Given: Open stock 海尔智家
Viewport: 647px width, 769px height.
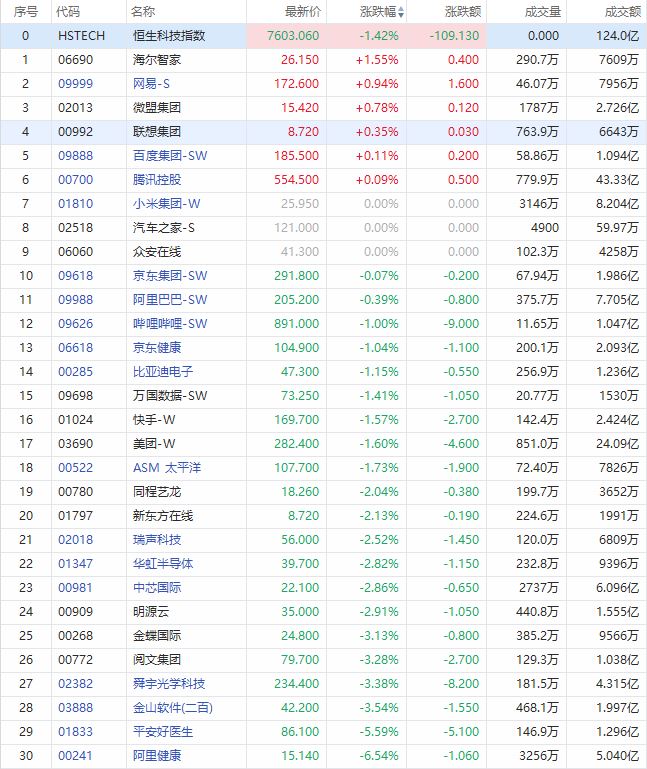Looking at the screenshot, I should [157, 60].
